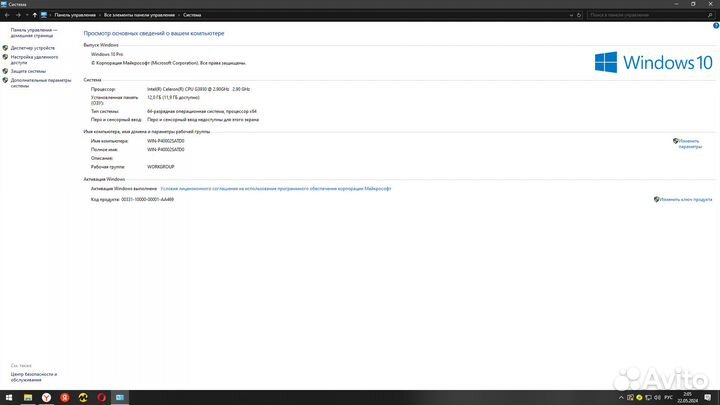Open 'Защита системы' link
The width and height of the screenshot is (720, 405).
point(28,71)
